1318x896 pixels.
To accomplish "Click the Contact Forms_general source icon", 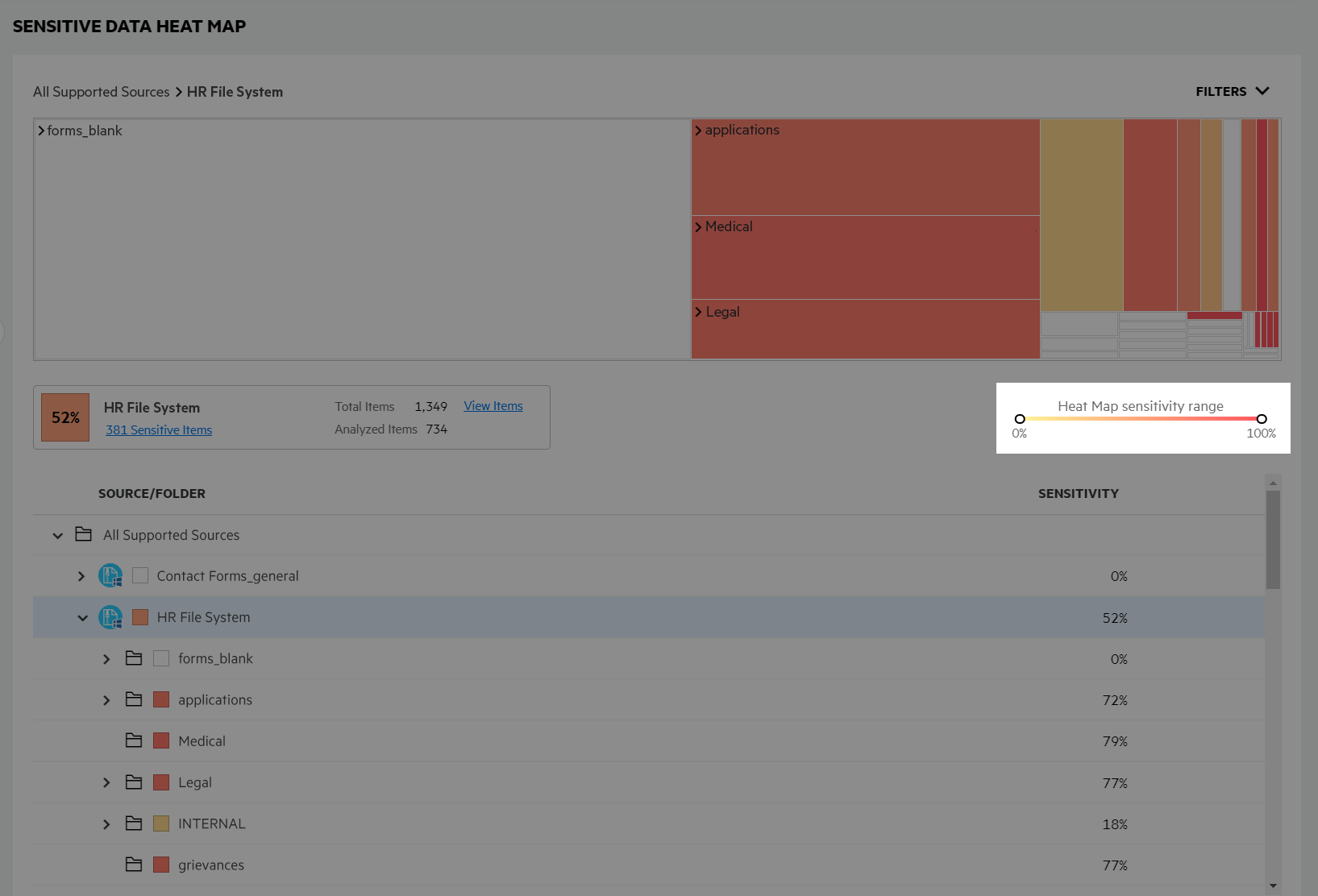I will [x=110, y=576].
